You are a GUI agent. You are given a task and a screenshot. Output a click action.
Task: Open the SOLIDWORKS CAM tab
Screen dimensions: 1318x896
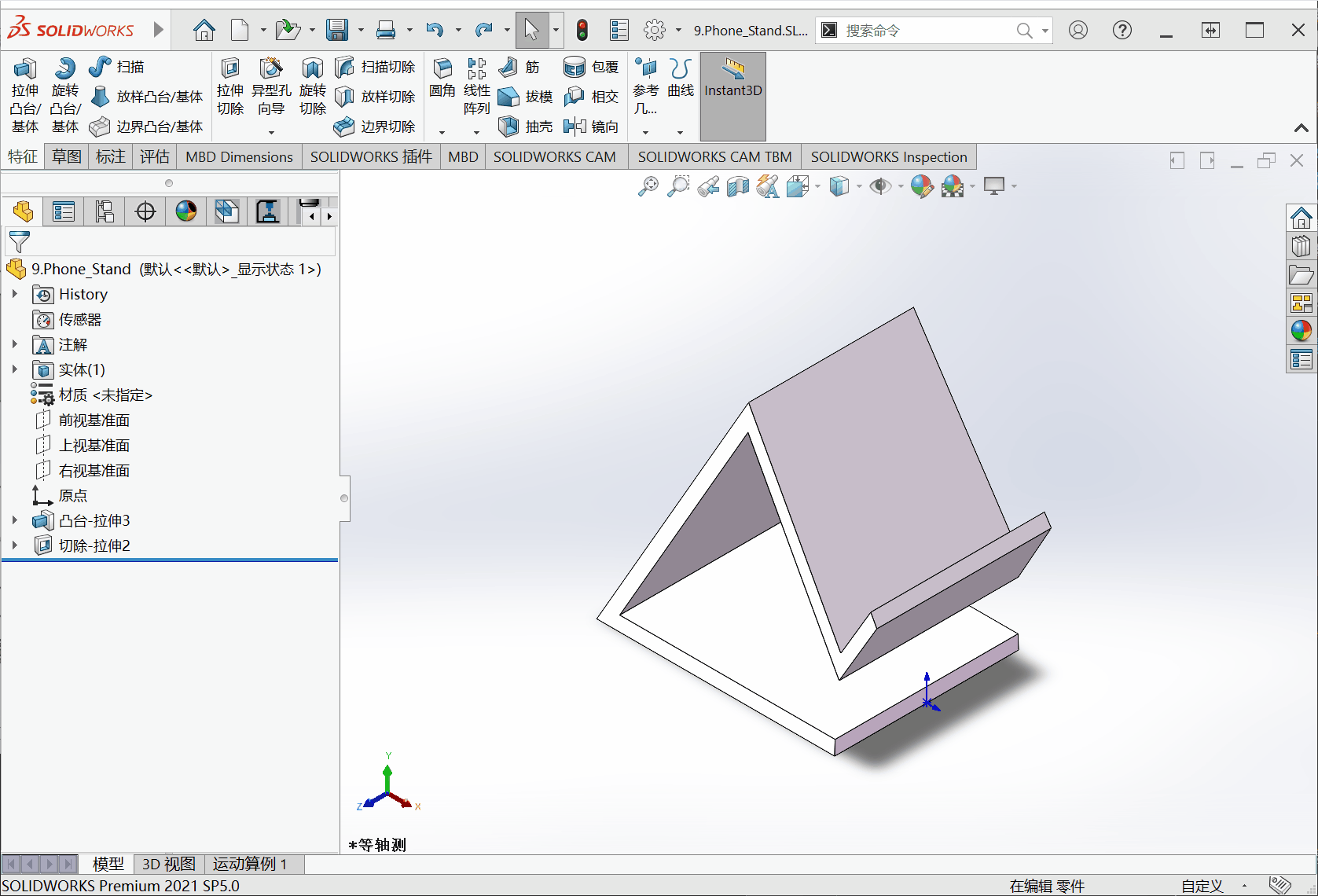(x=554, y=156)
